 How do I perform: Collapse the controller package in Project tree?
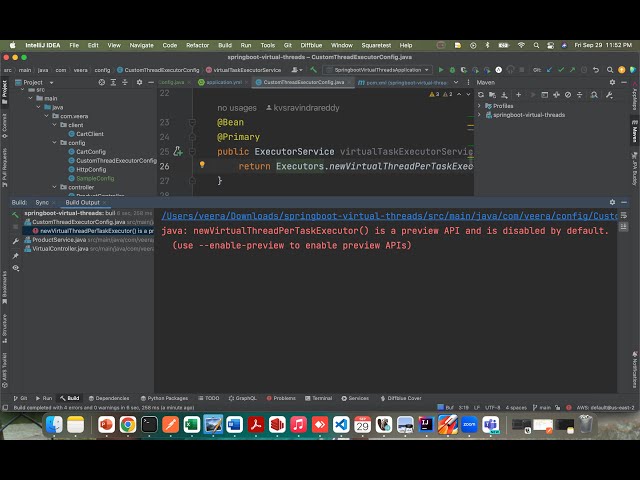pos(54,187)
